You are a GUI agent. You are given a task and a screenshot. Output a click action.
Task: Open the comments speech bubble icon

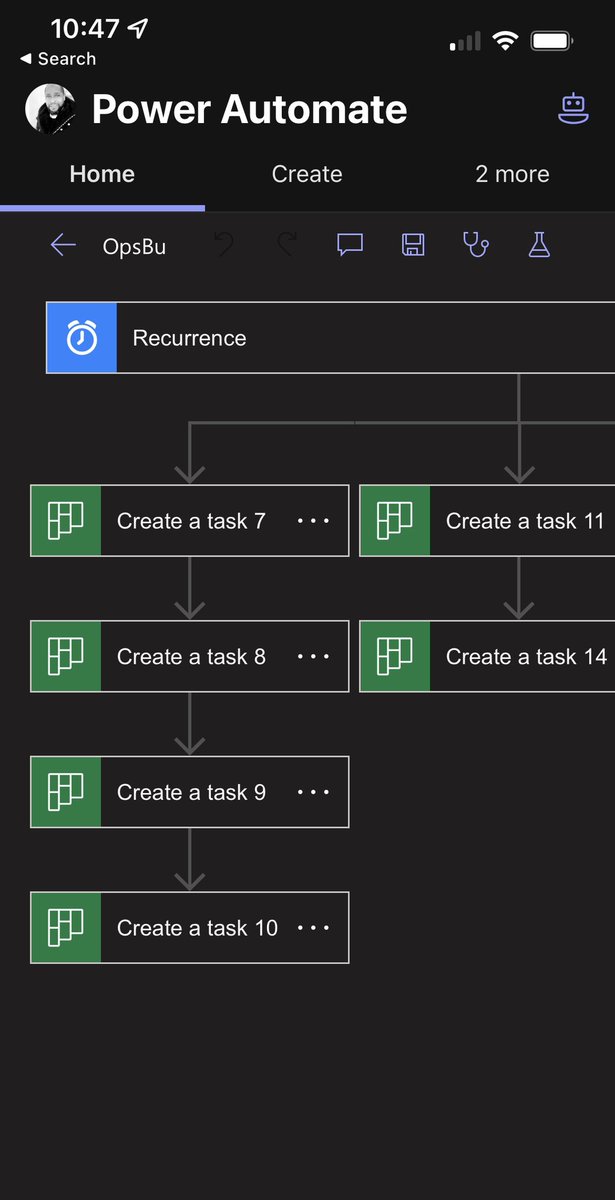pos(350,245)
